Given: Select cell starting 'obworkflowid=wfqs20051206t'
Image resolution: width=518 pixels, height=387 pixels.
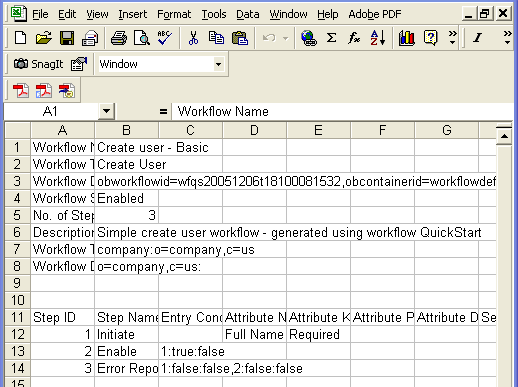Looking at the screenshot, I should point(127,181).
